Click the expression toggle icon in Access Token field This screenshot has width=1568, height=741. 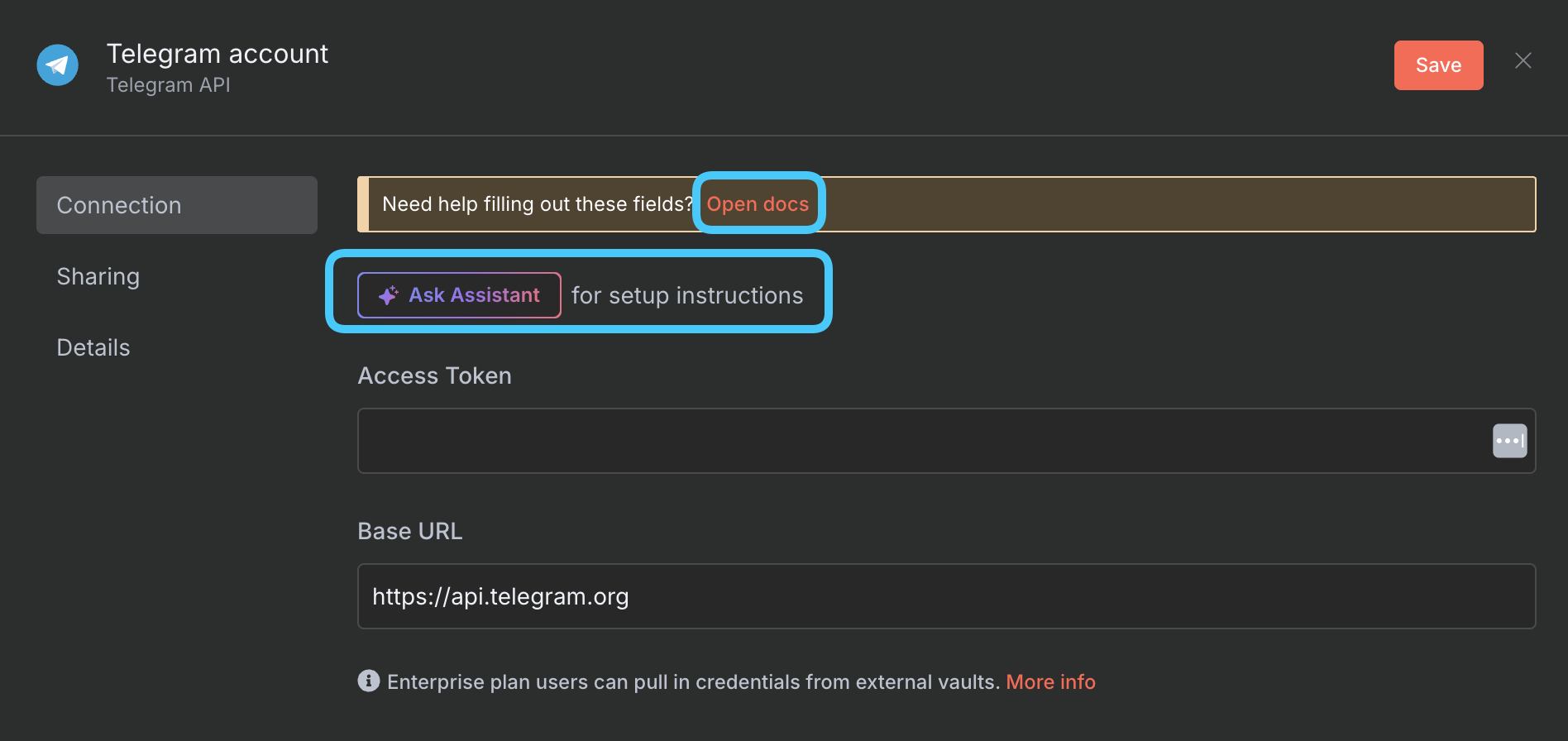tap(1509, 441)
